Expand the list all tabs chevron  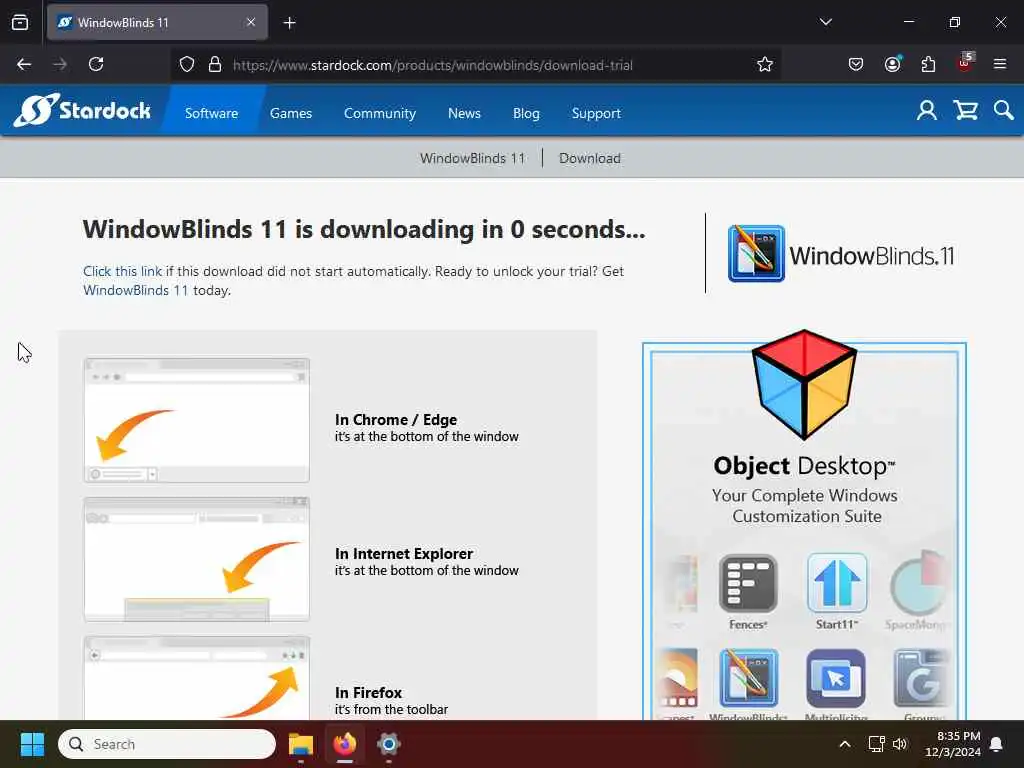coord(825,22)
